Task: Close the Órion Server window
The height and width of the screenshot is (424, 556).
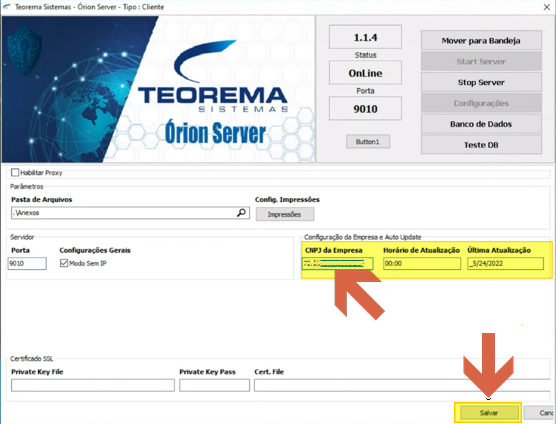Action: tap(546, 7)
